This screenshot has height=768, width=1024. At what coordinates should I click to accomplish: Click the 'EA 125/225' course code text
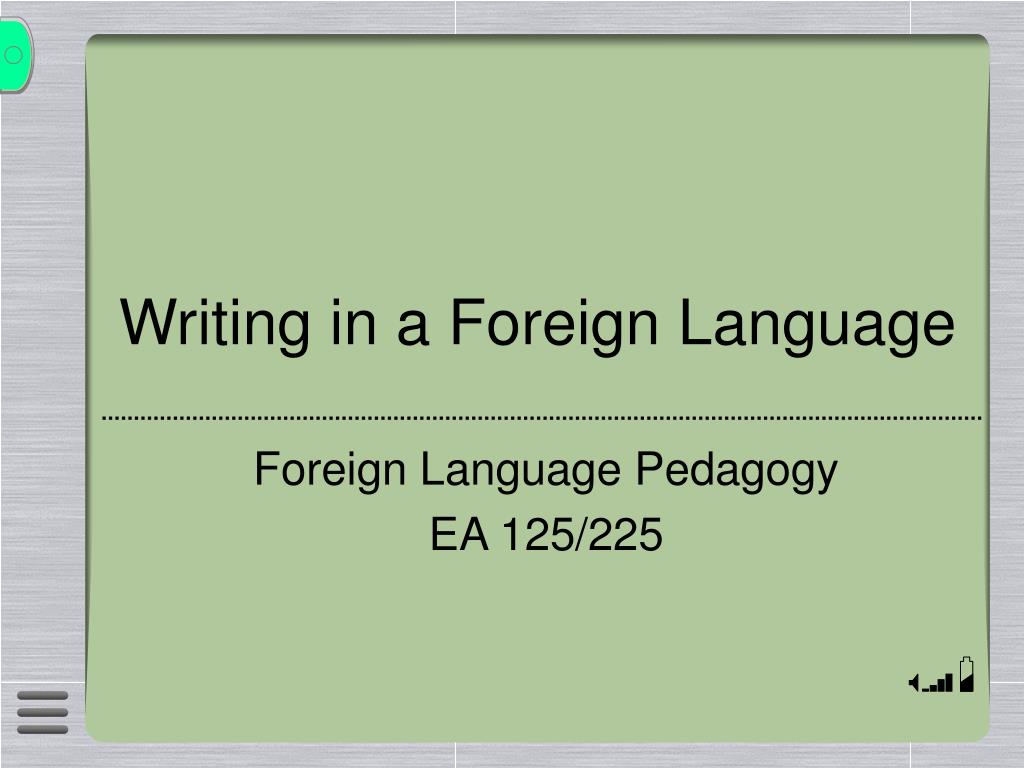pyautogui.click(x=546, y=535)
